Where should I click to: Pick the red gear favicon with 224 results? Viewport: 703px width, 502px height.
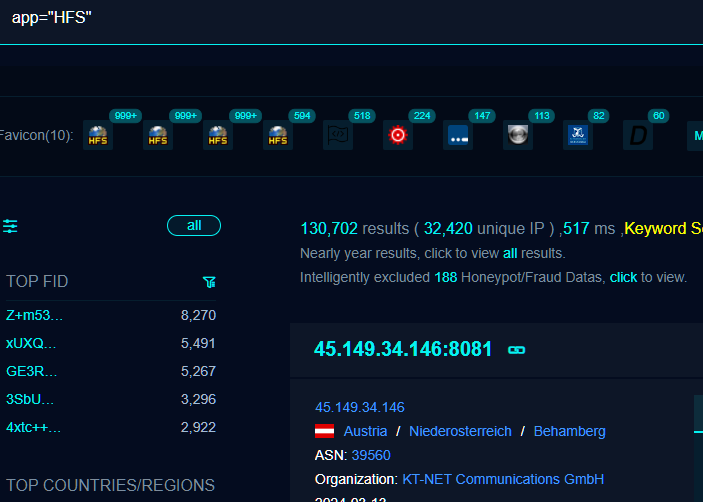click(x=398, y=135)
